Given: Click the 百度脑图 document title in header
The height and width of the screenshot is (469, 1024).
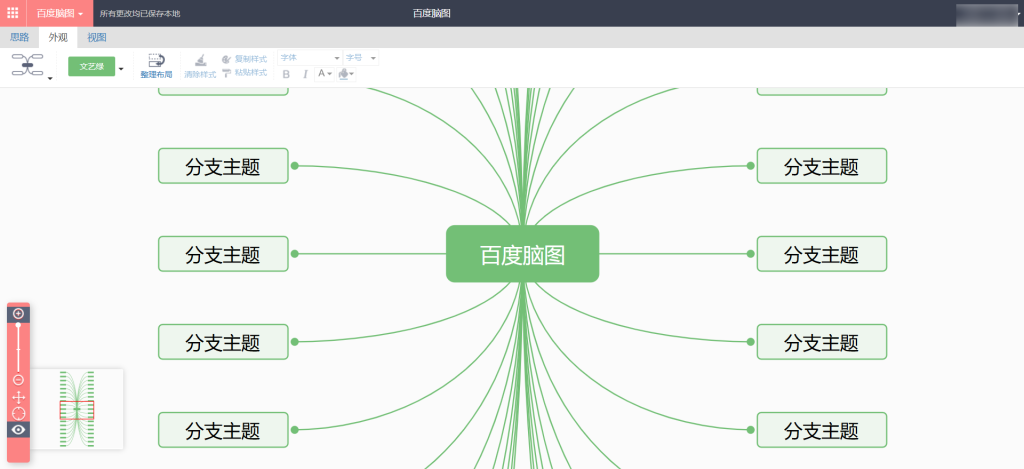Looking at the screenshot, I should pyautogui.click(x=432, y=13).
